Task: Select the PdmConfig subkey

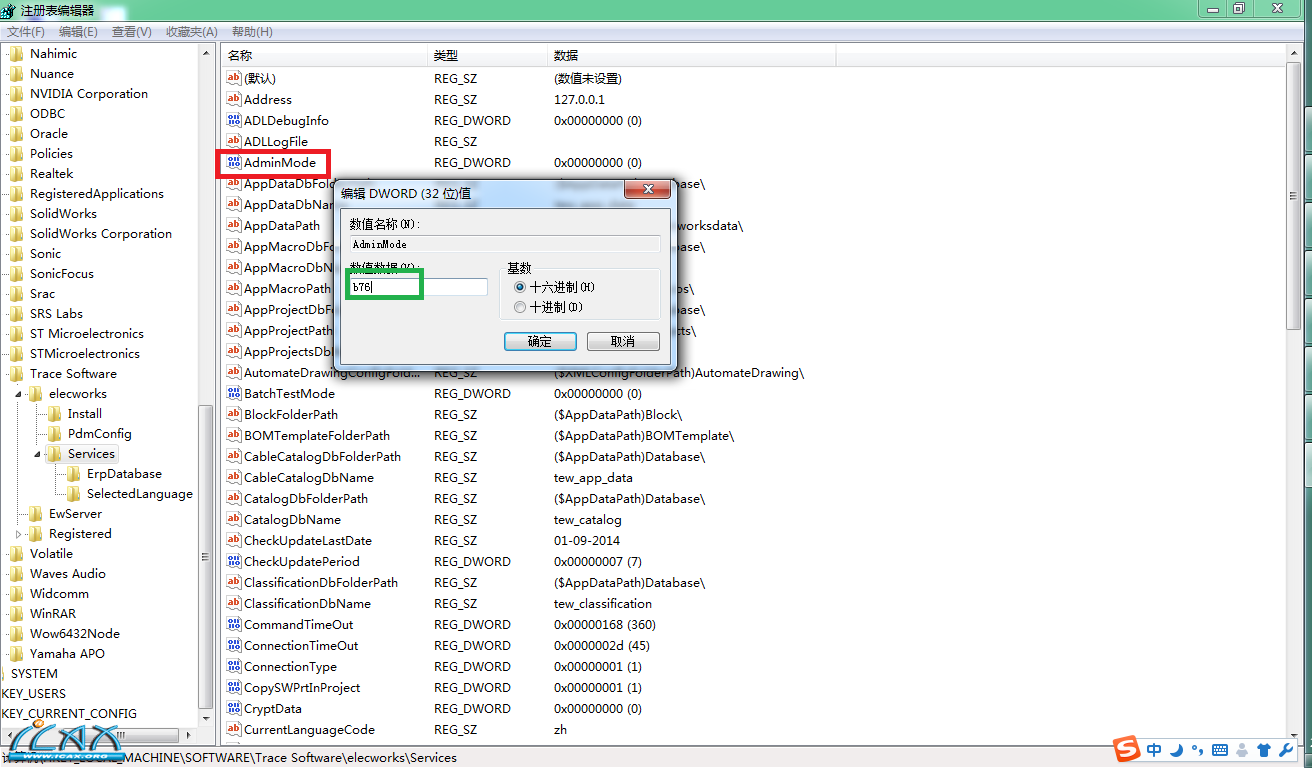Action: point(100,433)
